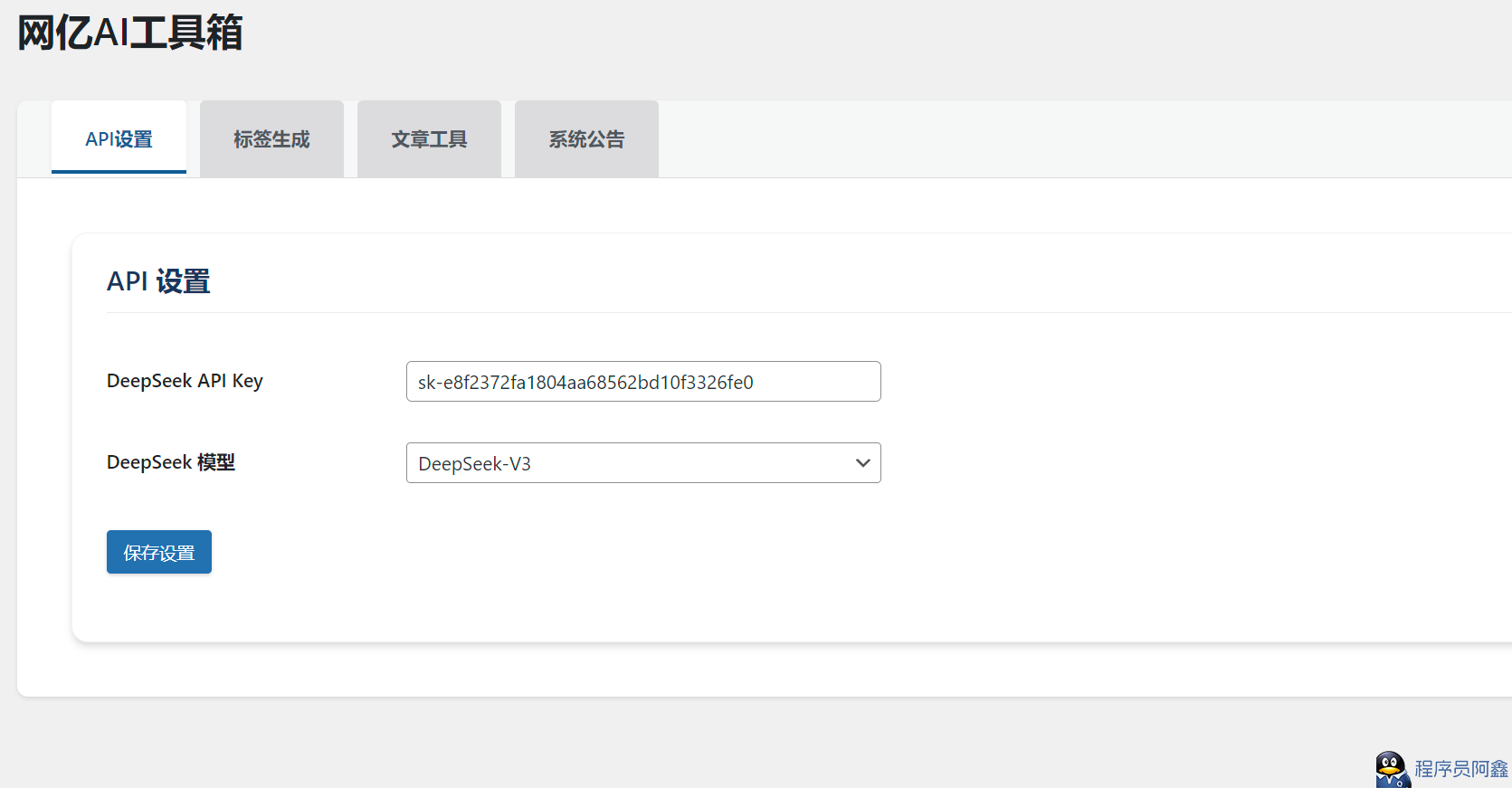This screenshot has width=1512, height=788.
Task: Open the 文章工具 tab
Action: [x=429, y=138]
